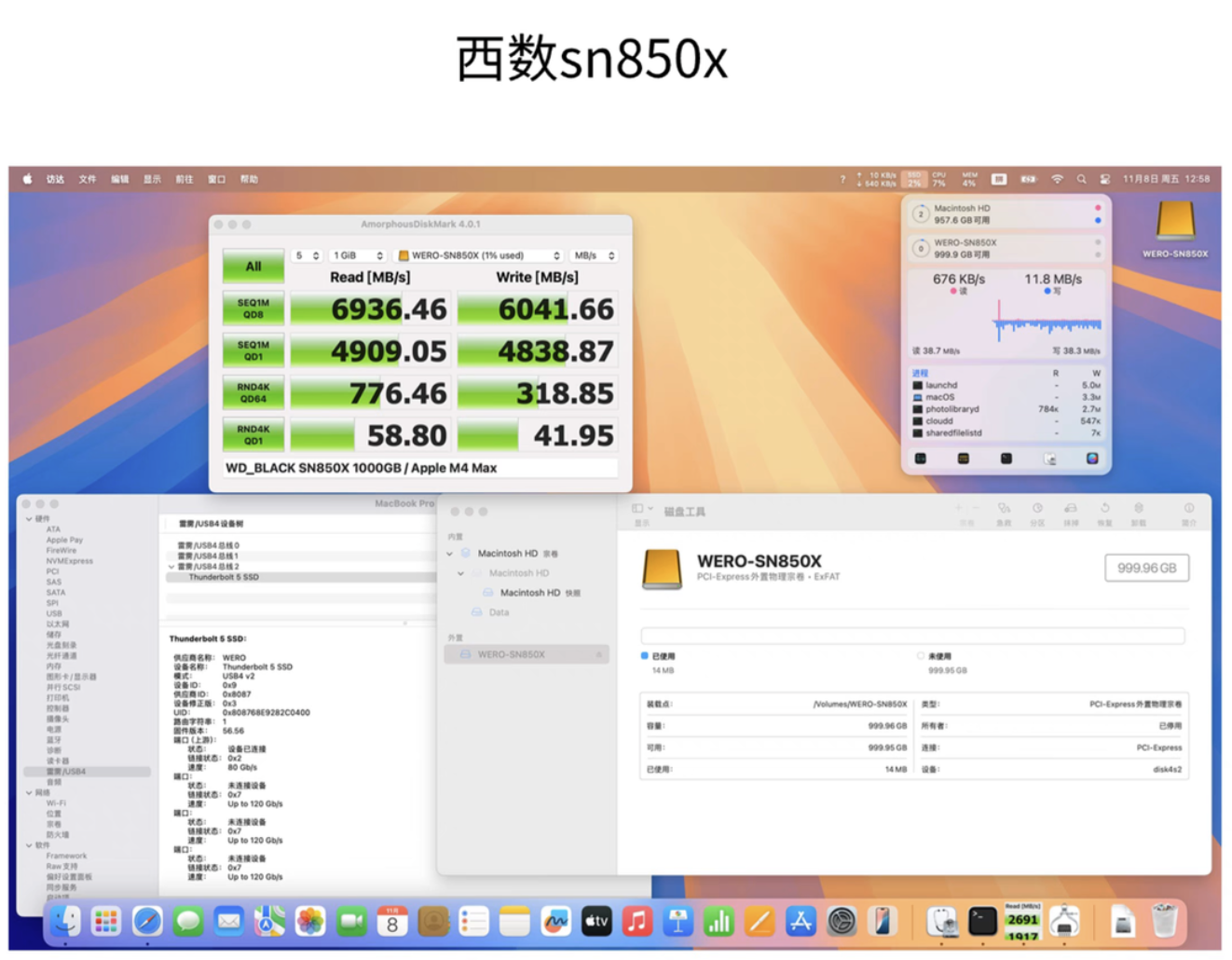Click the SSD 2% monitor in the menu bar
The width and height of the screenshot is (1232, 960).
914,179
